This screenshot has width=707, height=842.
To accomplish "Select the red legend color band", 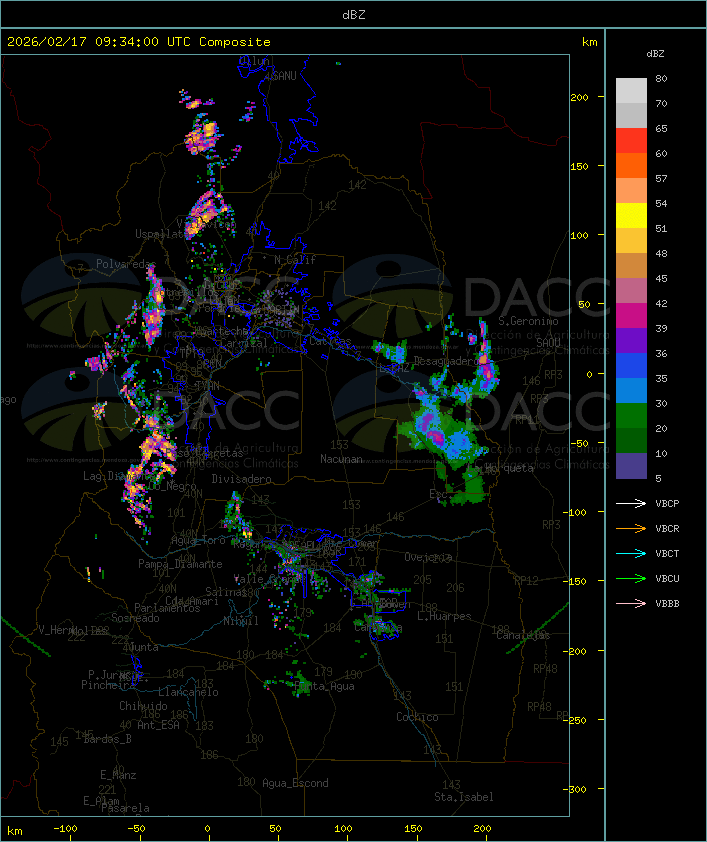I will point(631,141).
